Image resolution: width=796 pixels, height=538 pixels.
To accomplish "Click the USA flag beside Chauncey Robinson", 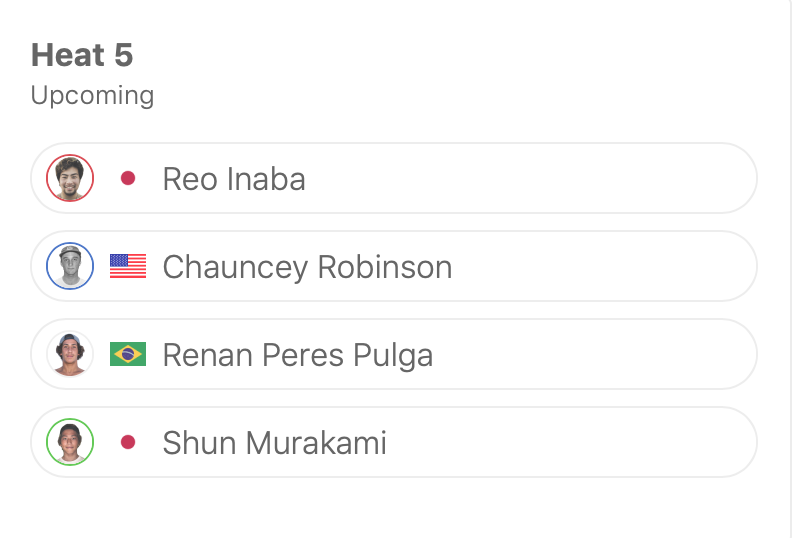I will point(128,267).
